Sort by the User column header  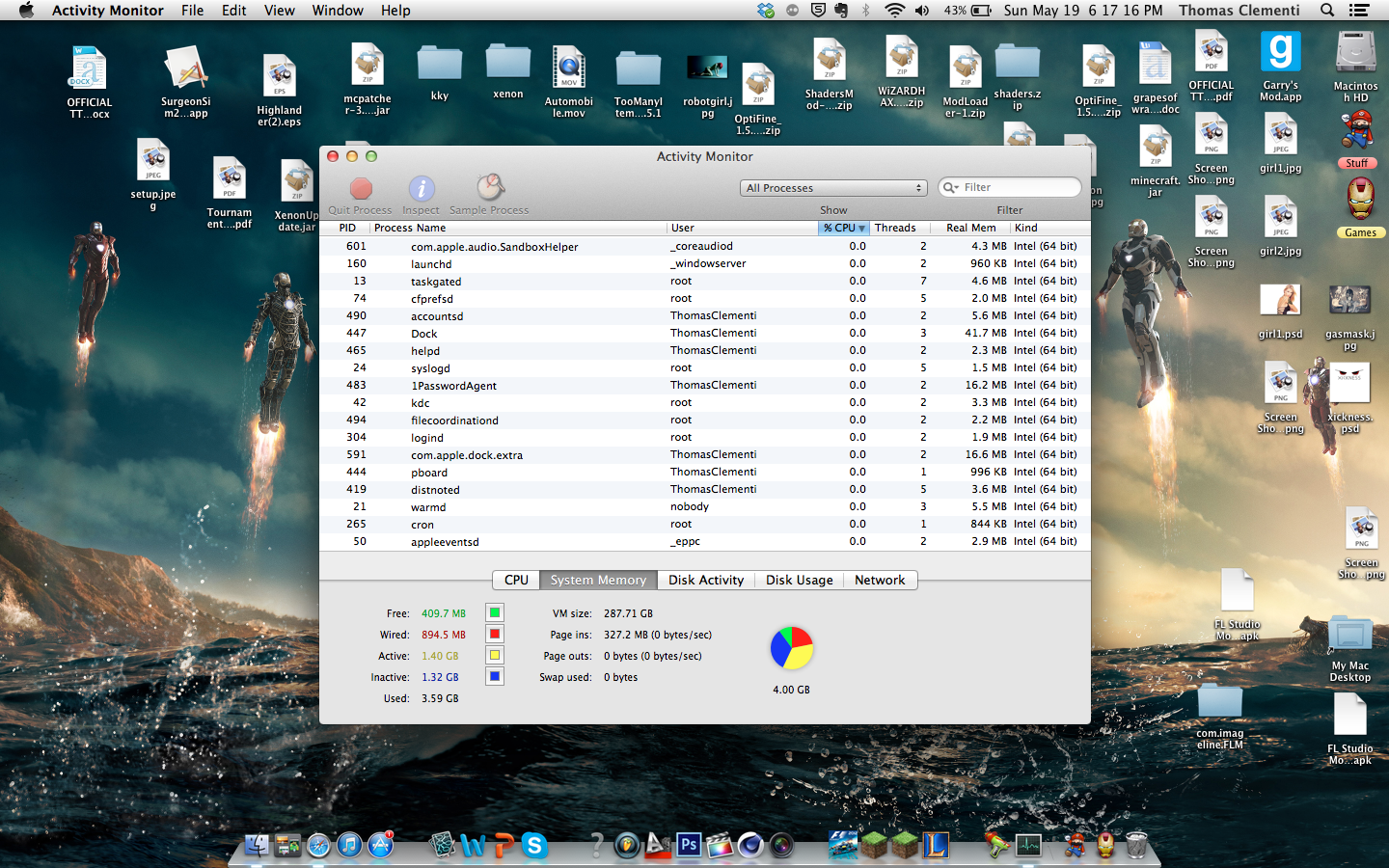(x=742, y=228)
